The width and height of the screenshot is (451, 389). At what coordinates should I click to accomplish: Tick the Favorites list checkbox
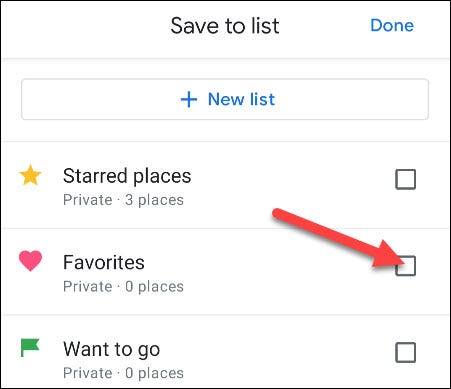pyautogui.click(x=405, y=266)
